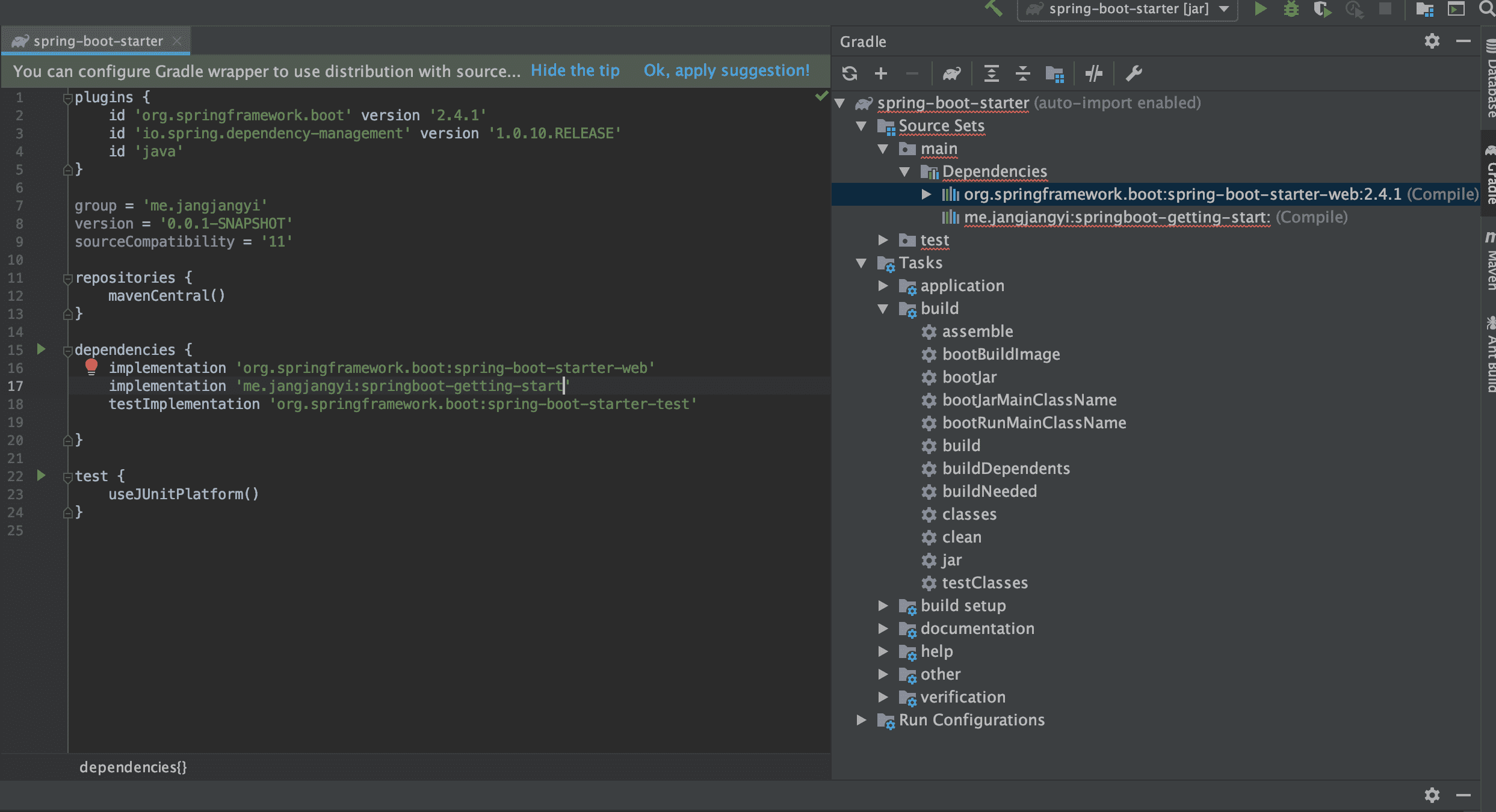Open the Ant Build side tab
The image size is (1496, 812).
[1489, 355]
